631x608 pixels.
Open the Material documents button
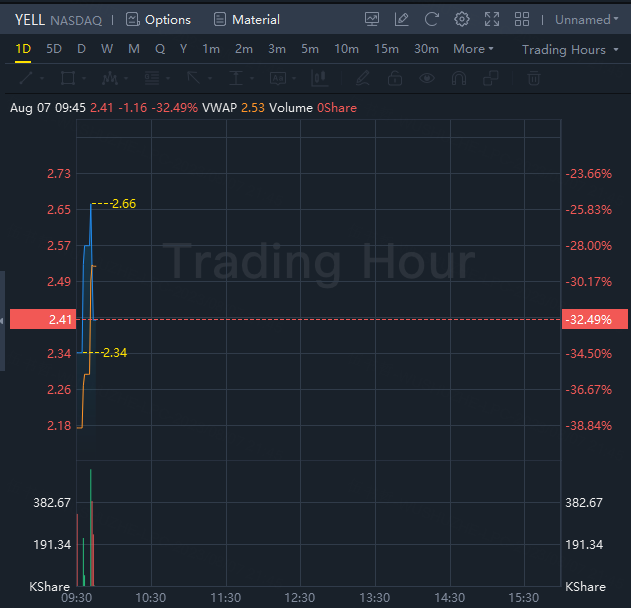(x=246, y=20)
